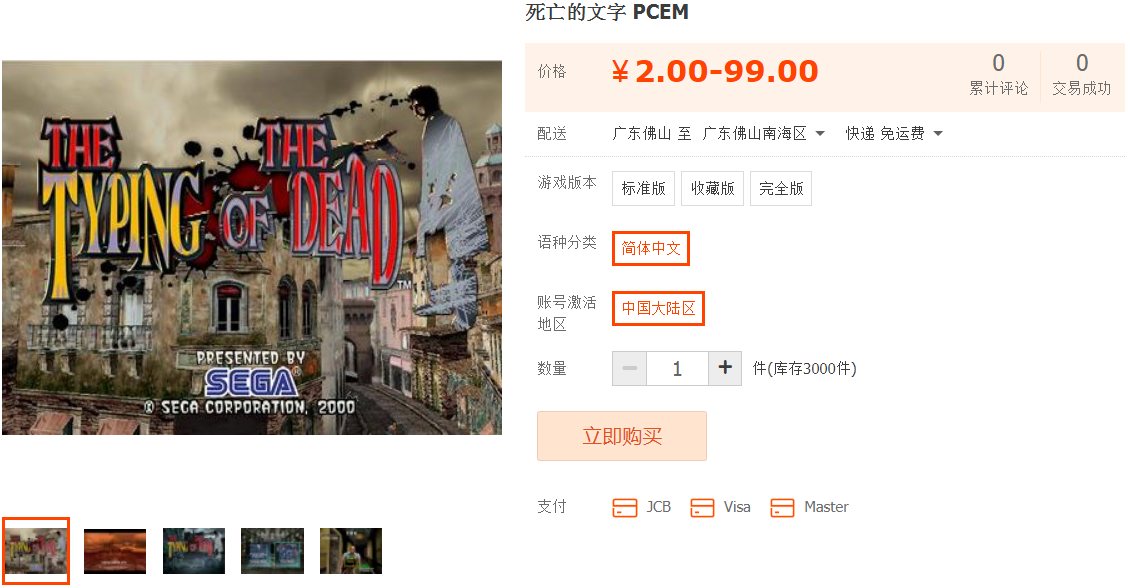Image resolution: width=1130 pixels, height=588 pixels.
Task: Decrease quantity with the minus button
Action: point(629,368)
